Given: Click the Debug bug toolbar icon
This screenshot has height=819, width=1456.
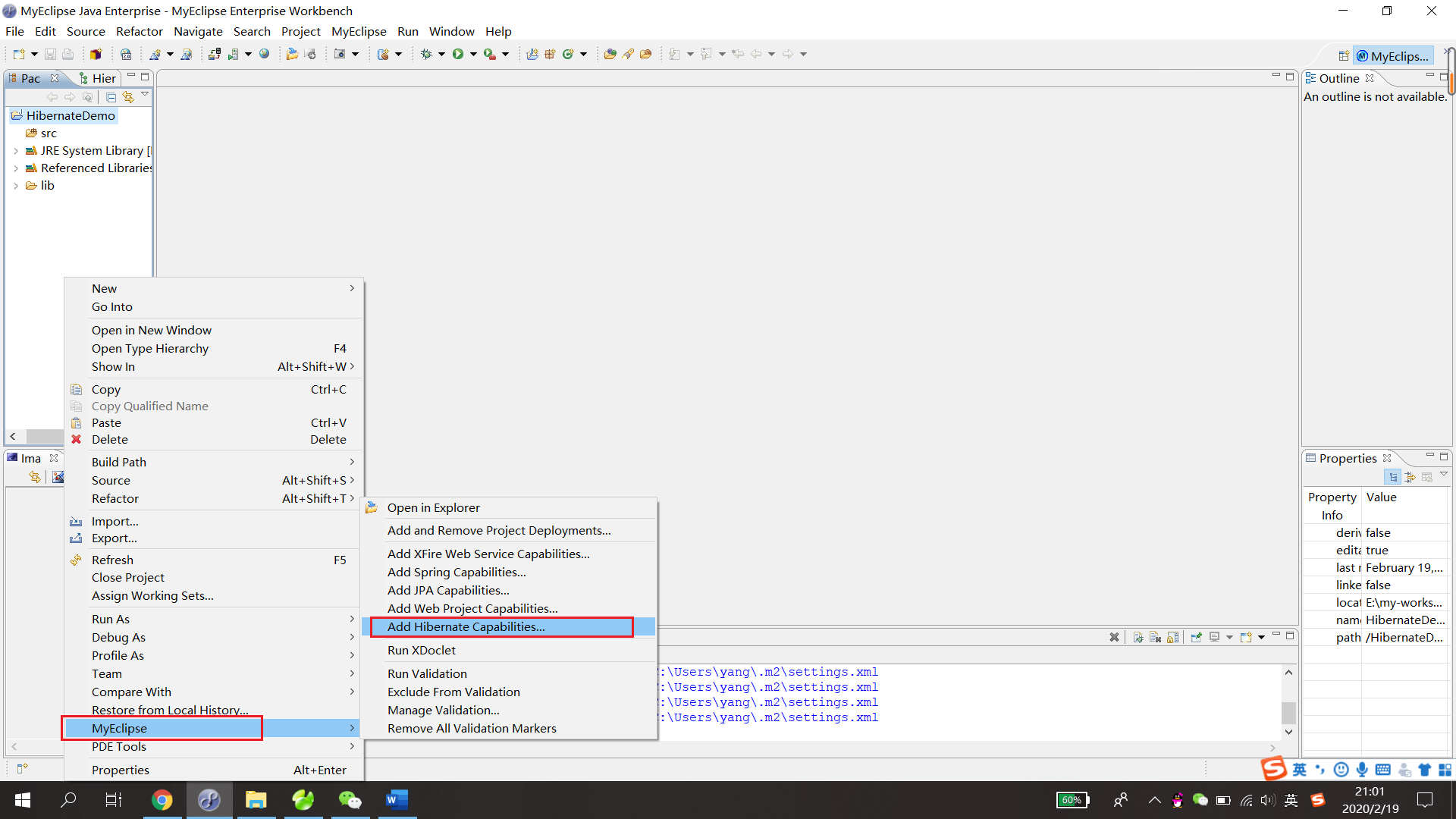Looking at the screenshot, I should tap(426, 54).
